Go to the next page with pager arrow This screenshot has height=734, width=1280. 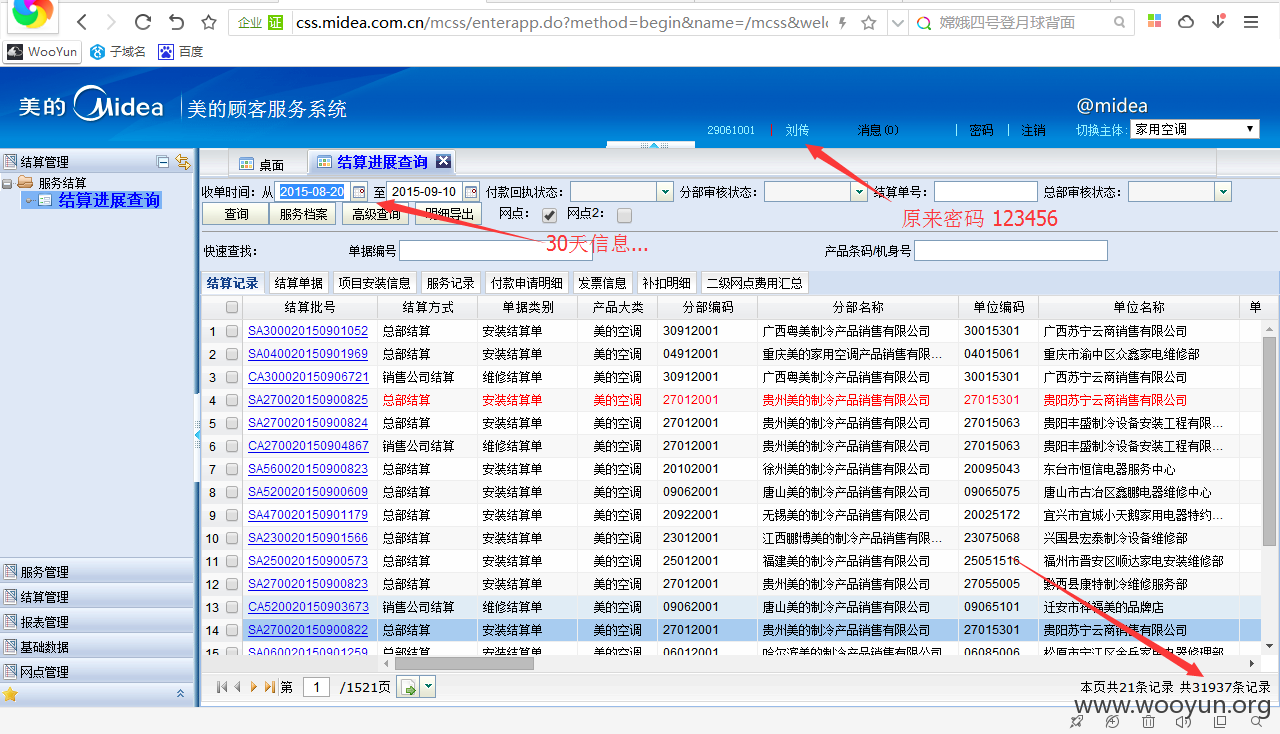click(254, 687)
